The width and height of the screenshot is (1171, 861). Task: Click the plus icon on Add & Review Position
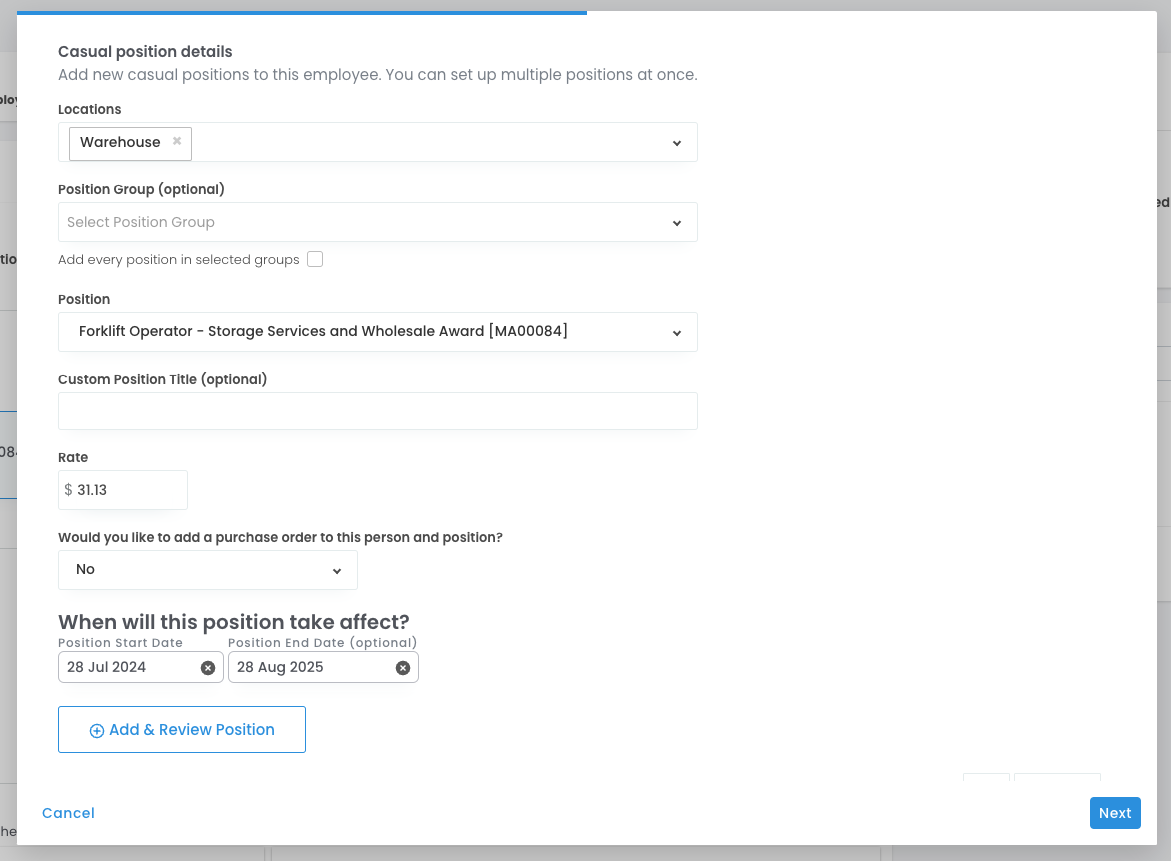coord(97,731)
